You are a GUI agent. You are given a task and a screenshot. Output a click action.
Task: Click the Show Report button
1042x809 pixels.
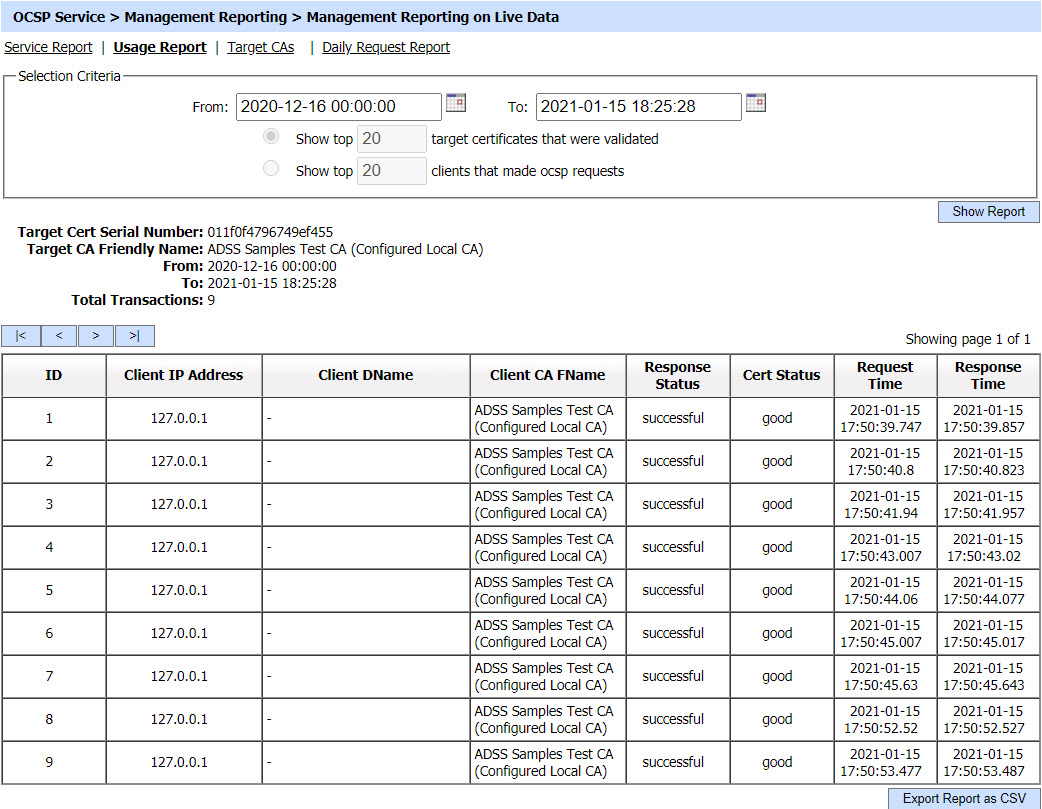coord(988,212)
